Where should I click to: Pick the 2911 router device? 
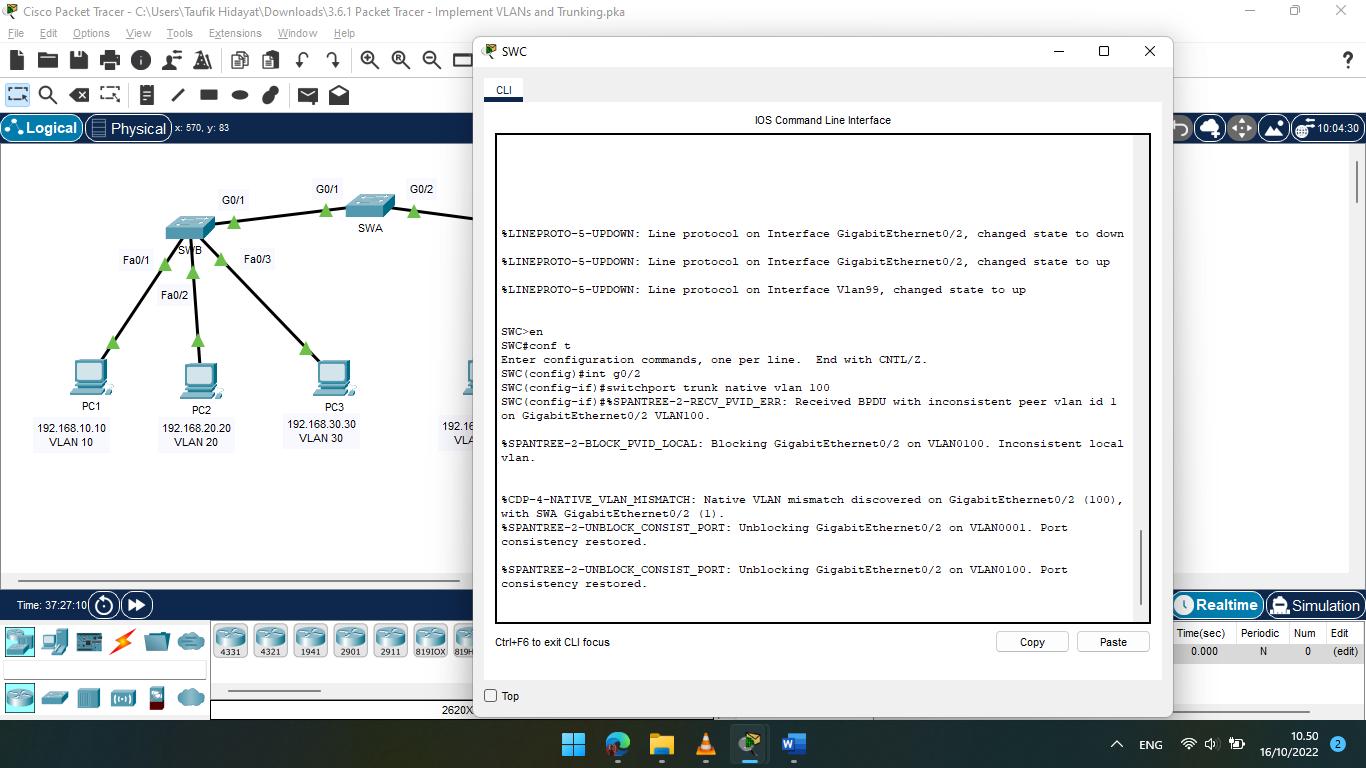[x=390, y=641]
